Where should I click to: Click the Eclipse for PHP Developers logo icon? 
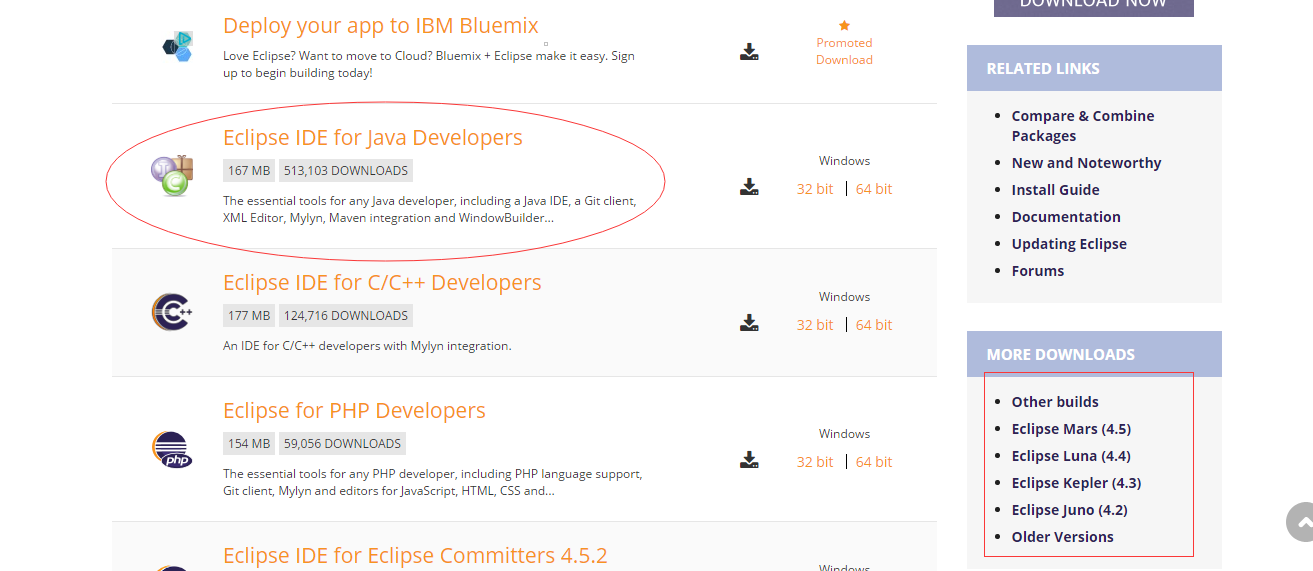click(171, 449)
